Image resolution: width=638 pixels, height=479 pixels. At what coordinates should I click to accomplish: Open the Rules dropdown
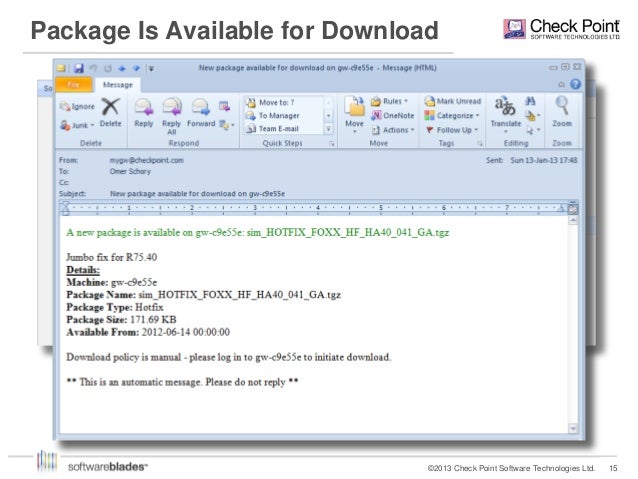click(x=389, y=101)
